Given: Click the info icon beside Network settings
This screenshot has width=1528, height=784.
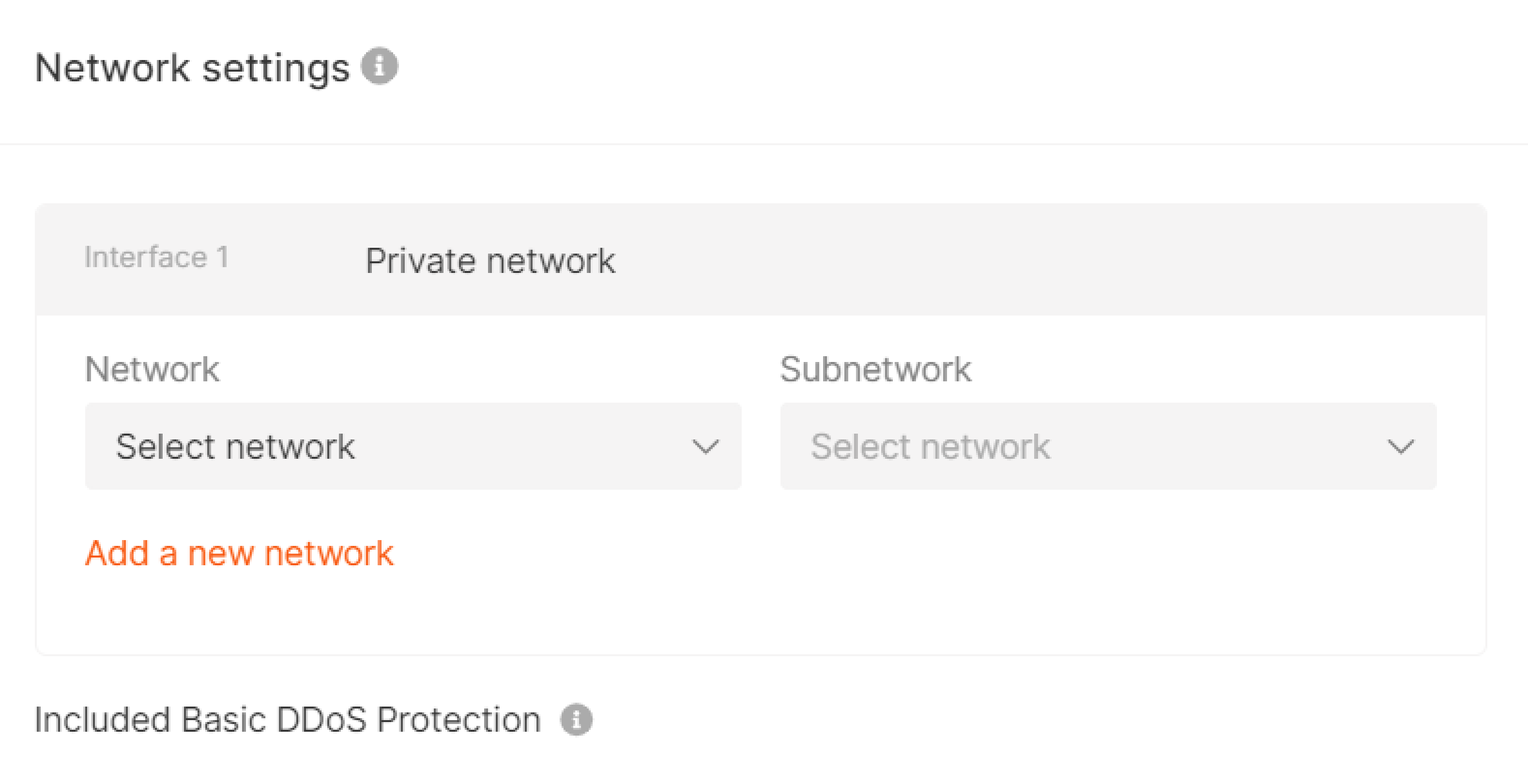Looking at the screenshot, I should tap(380, 66).
